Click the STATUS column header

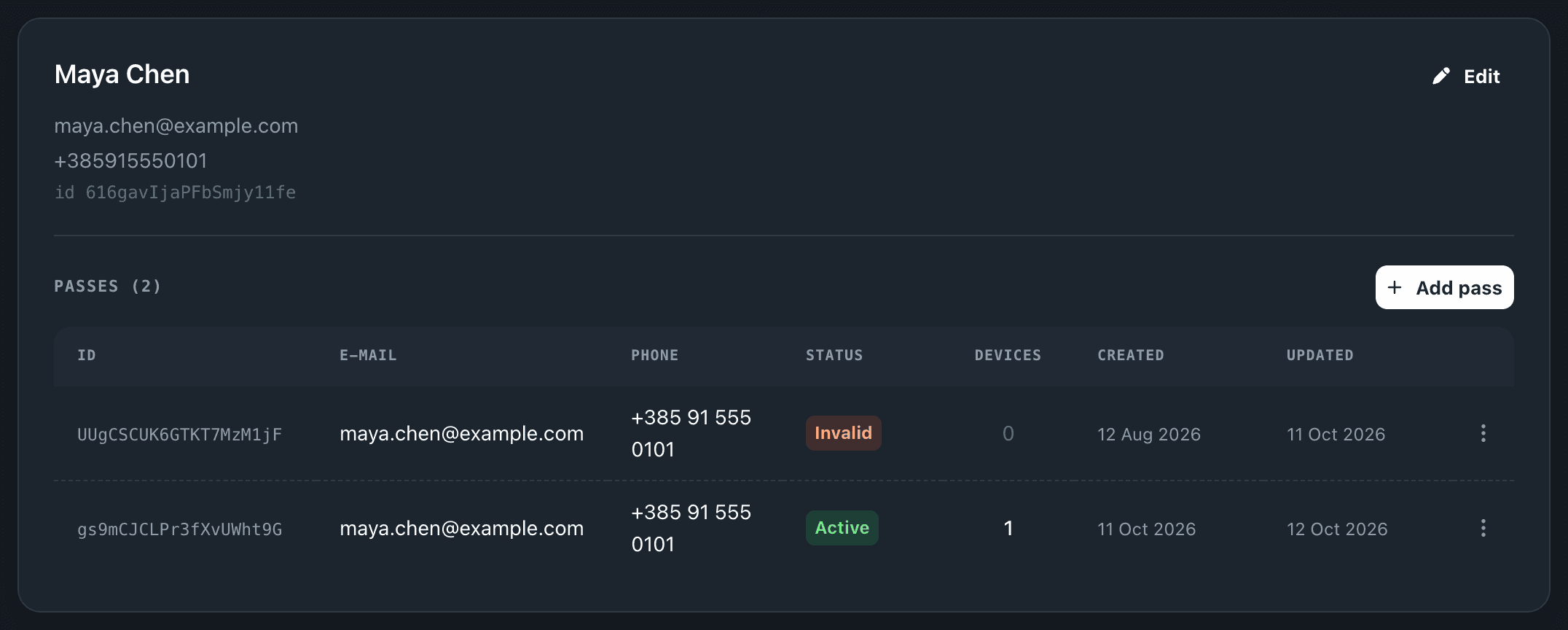(834, 355)
